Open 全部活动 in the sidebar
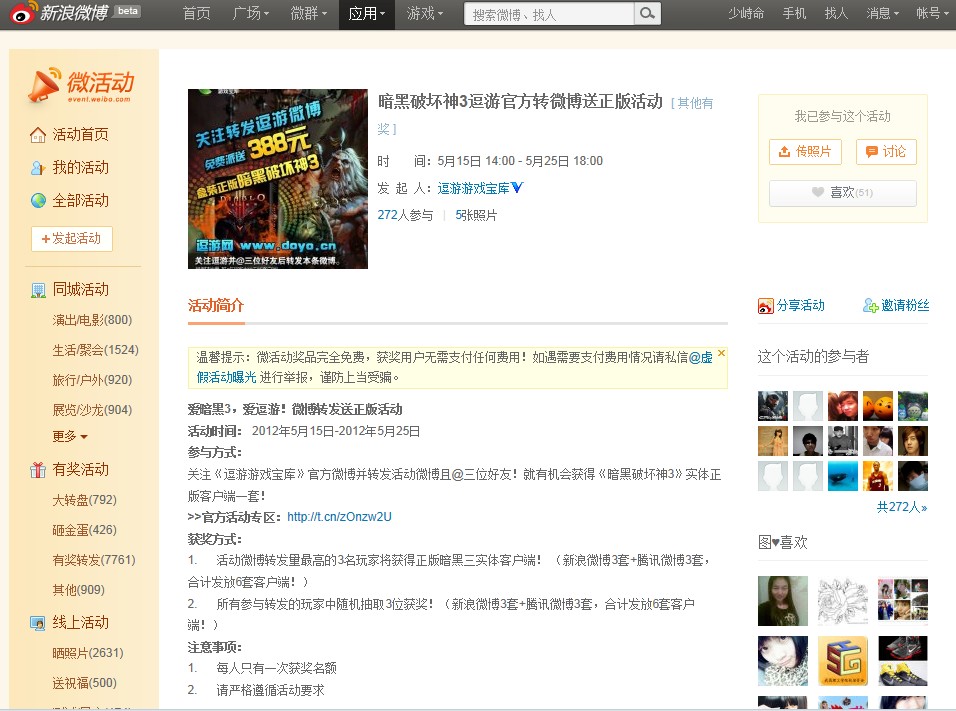 click(80, 201)
